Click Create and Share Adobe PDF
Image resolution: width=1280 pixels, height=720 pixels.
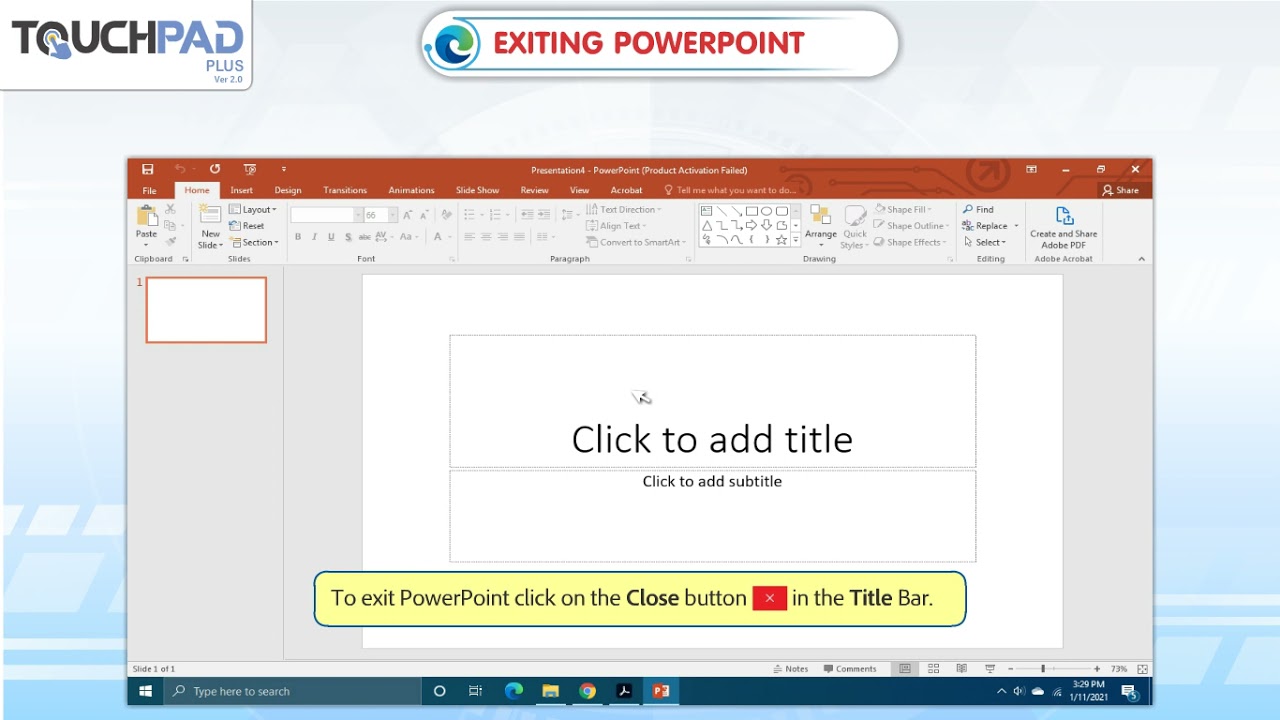coord(1064,228)
